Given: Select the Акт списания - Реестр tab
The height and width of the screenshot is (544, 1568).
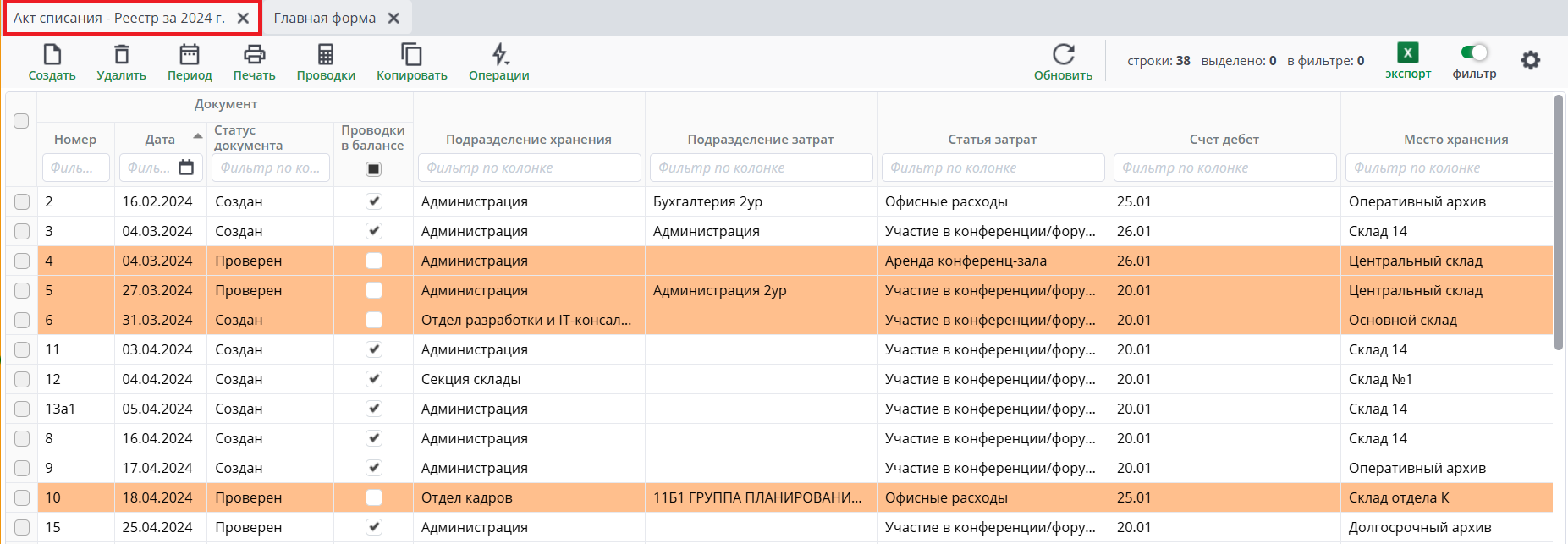Looking at the screenshot, I should [119, 18].
